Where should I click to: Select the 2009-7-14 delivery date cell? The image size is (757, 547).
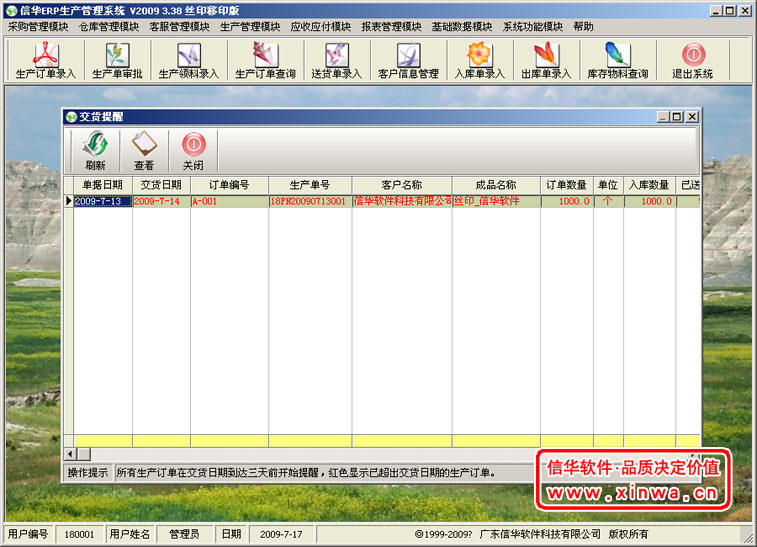pyautogui.click(x=161, y=201)
